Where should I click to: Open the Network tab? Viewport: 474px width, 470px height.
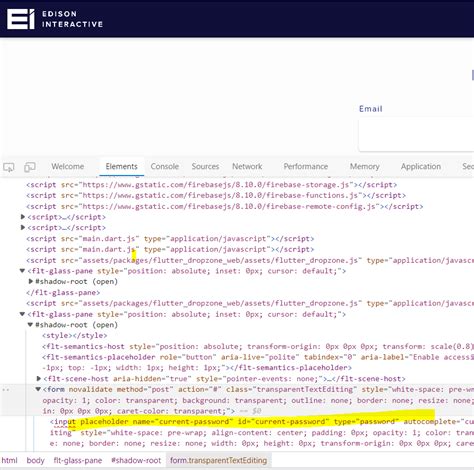point(247,166)
